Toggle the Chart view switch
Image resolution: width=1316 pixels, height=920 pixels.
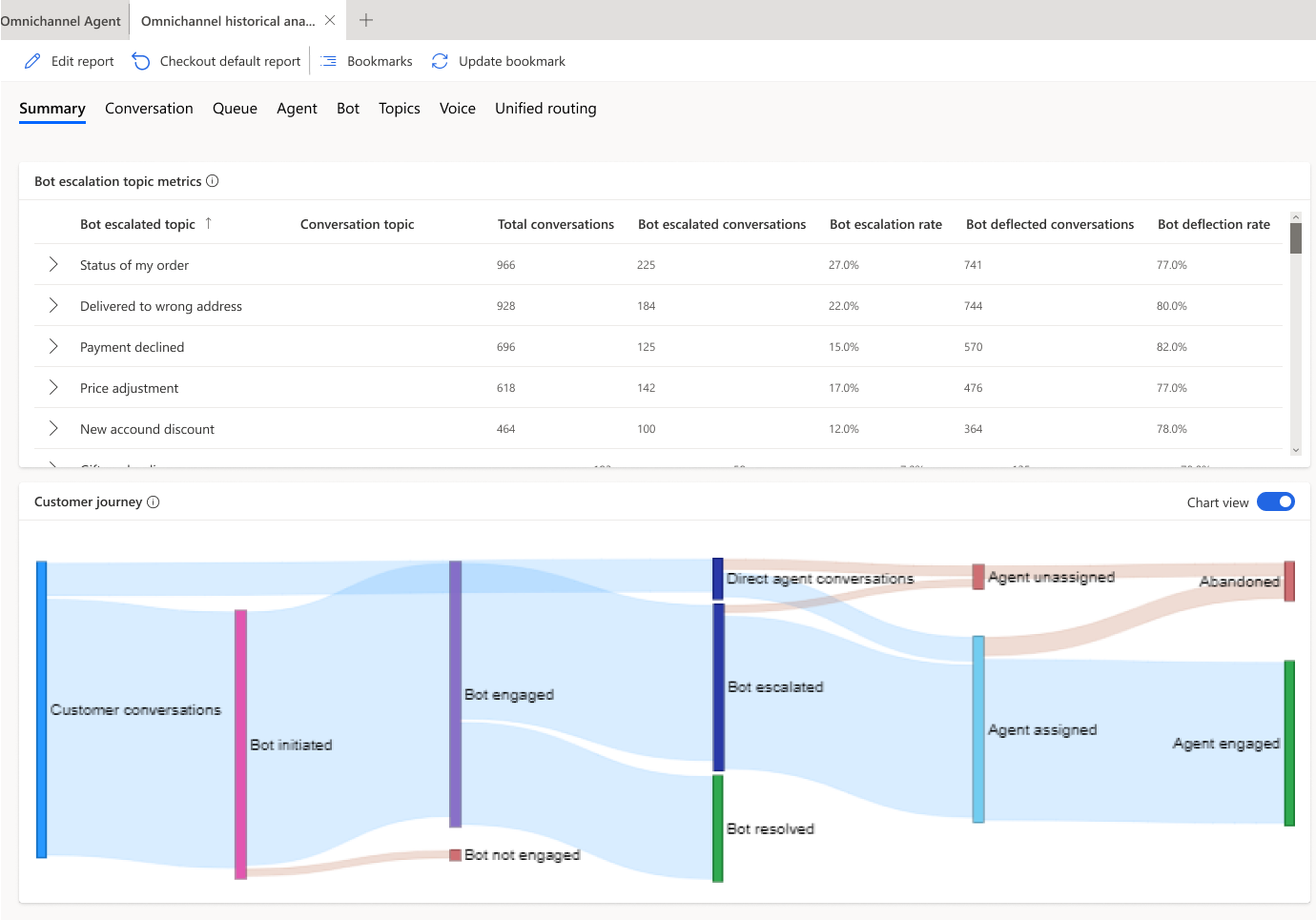(1275, 501)
